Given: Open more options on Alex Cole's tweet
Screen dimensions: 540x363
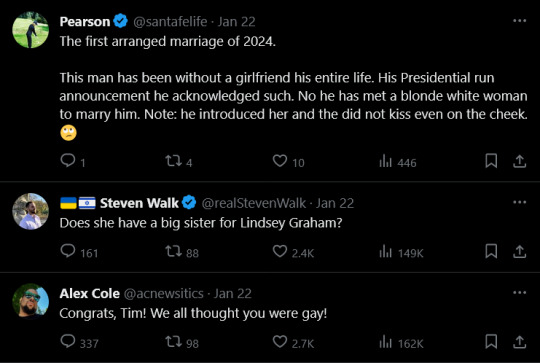Looking at the screenshot, I should coord(519,292).
